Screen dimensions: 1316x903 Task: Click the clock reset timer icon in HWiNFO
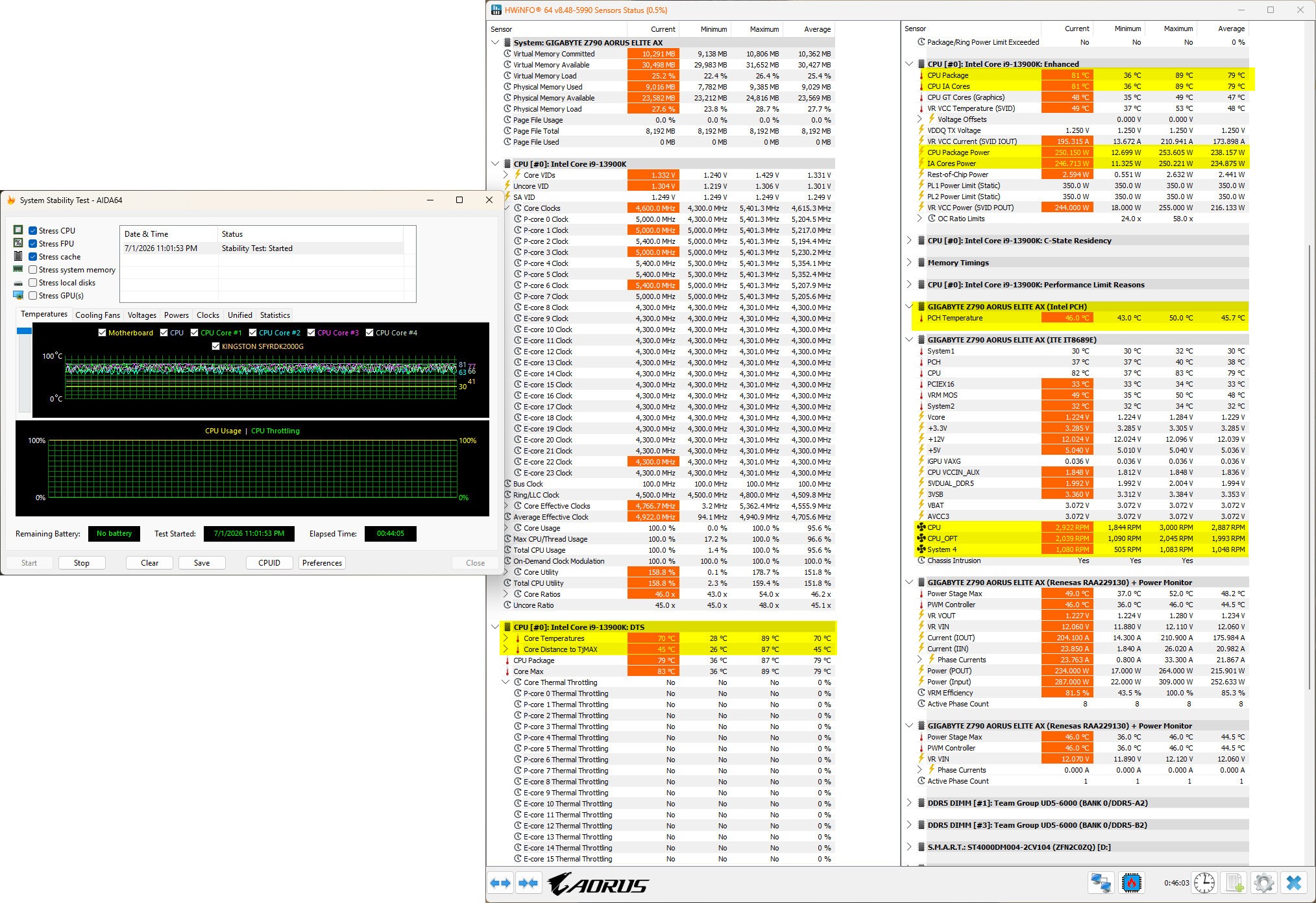click(1204, 883)
